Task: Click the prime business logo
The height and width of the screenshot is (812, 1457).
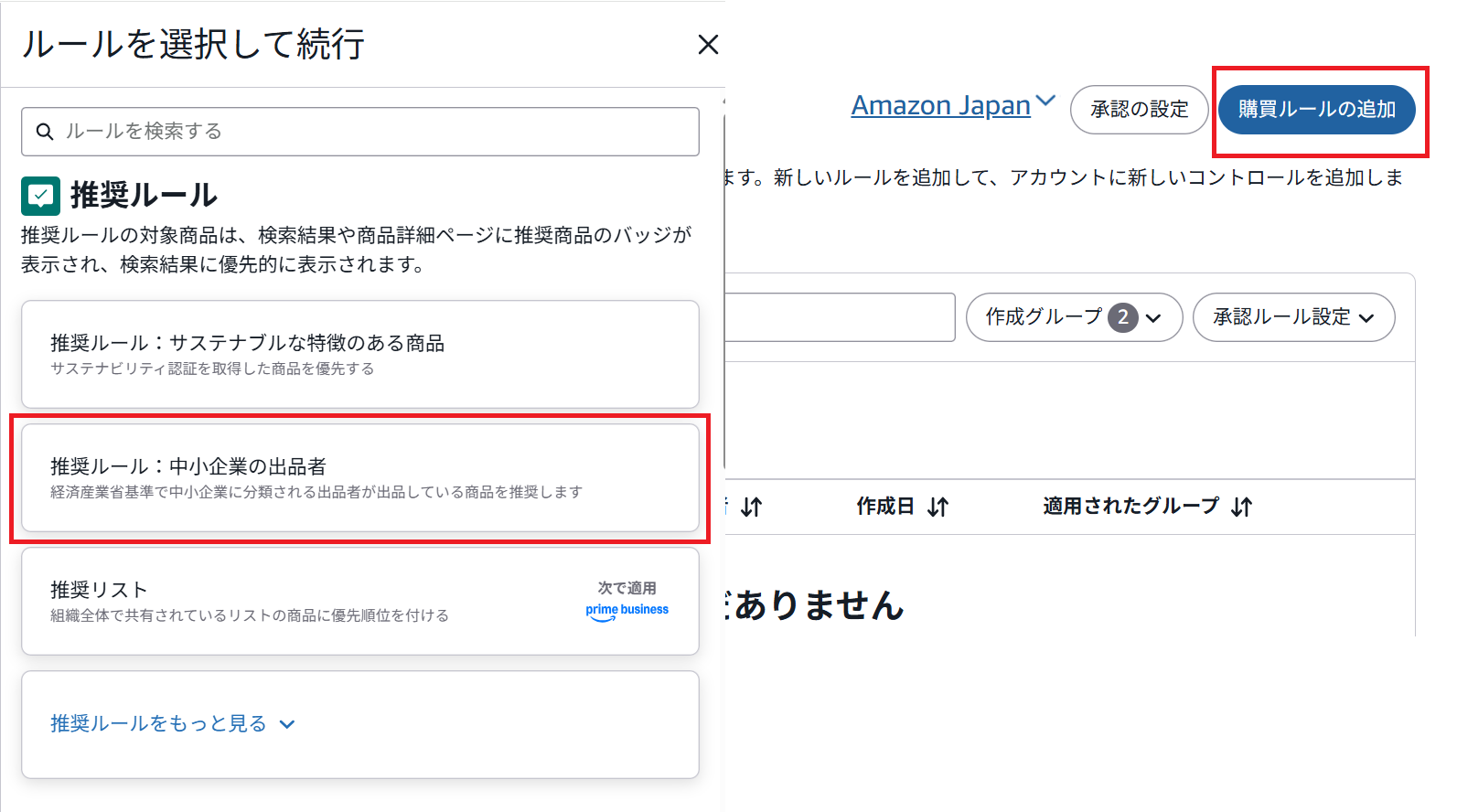Action: (x=627, y=611)
